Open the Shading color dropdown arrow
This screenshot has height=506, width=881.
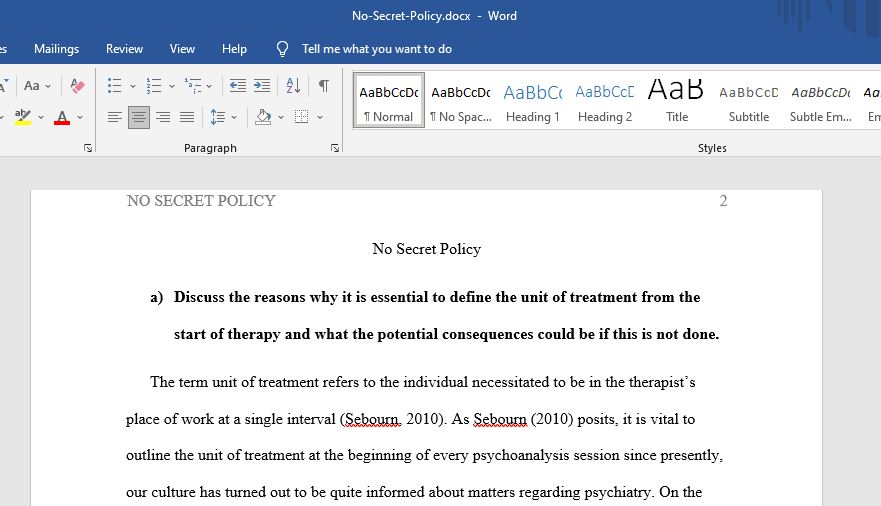281,117
